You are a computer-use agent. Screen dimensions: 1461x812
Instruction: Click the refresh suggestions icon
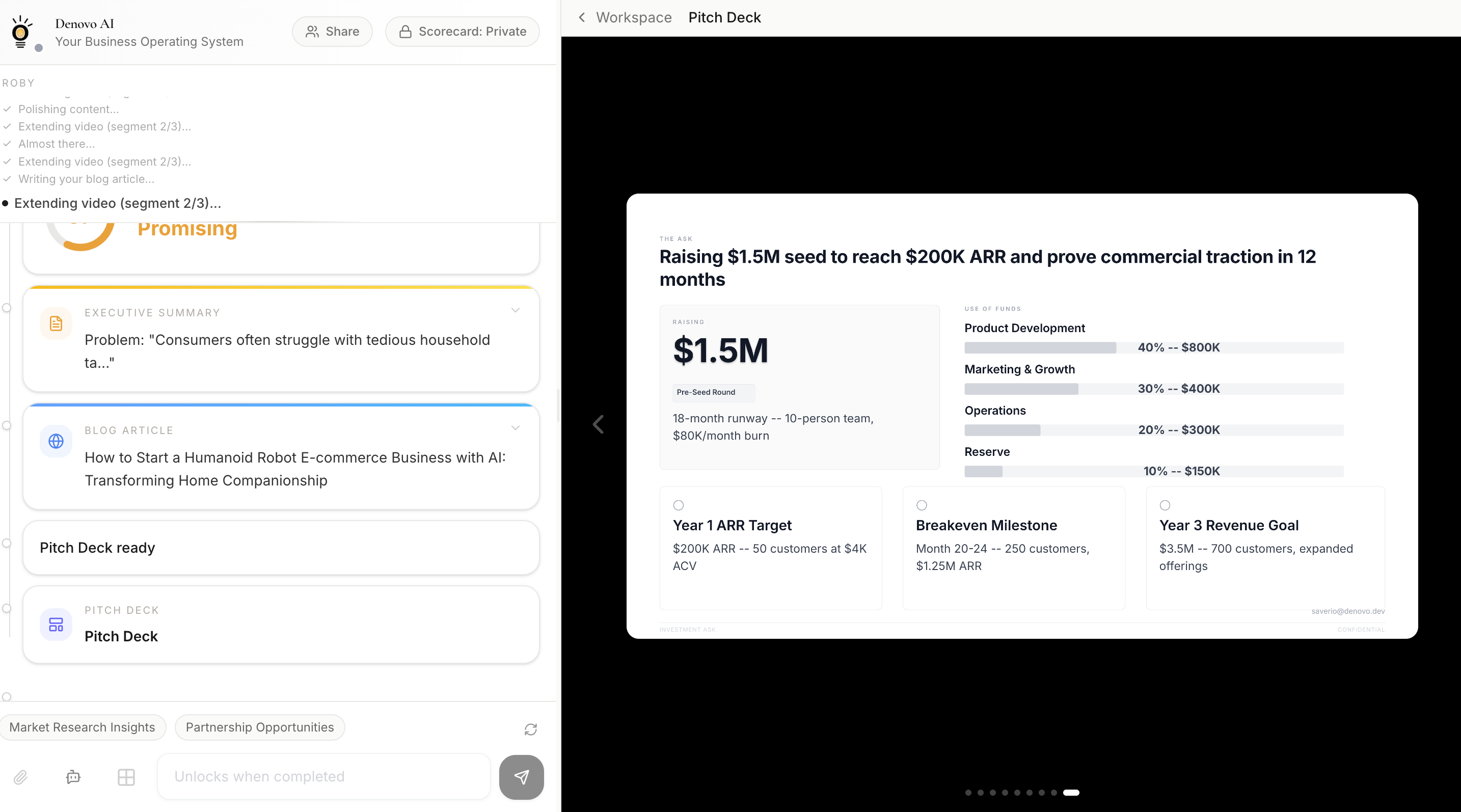(x=530, y=728)
